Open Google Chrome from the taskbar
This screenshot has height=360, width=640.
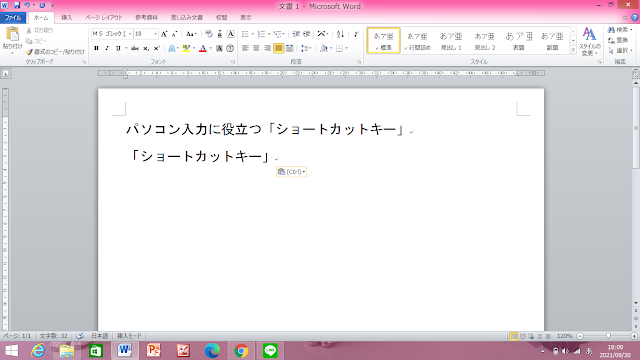pyautogui.click(x=241, y=351)
